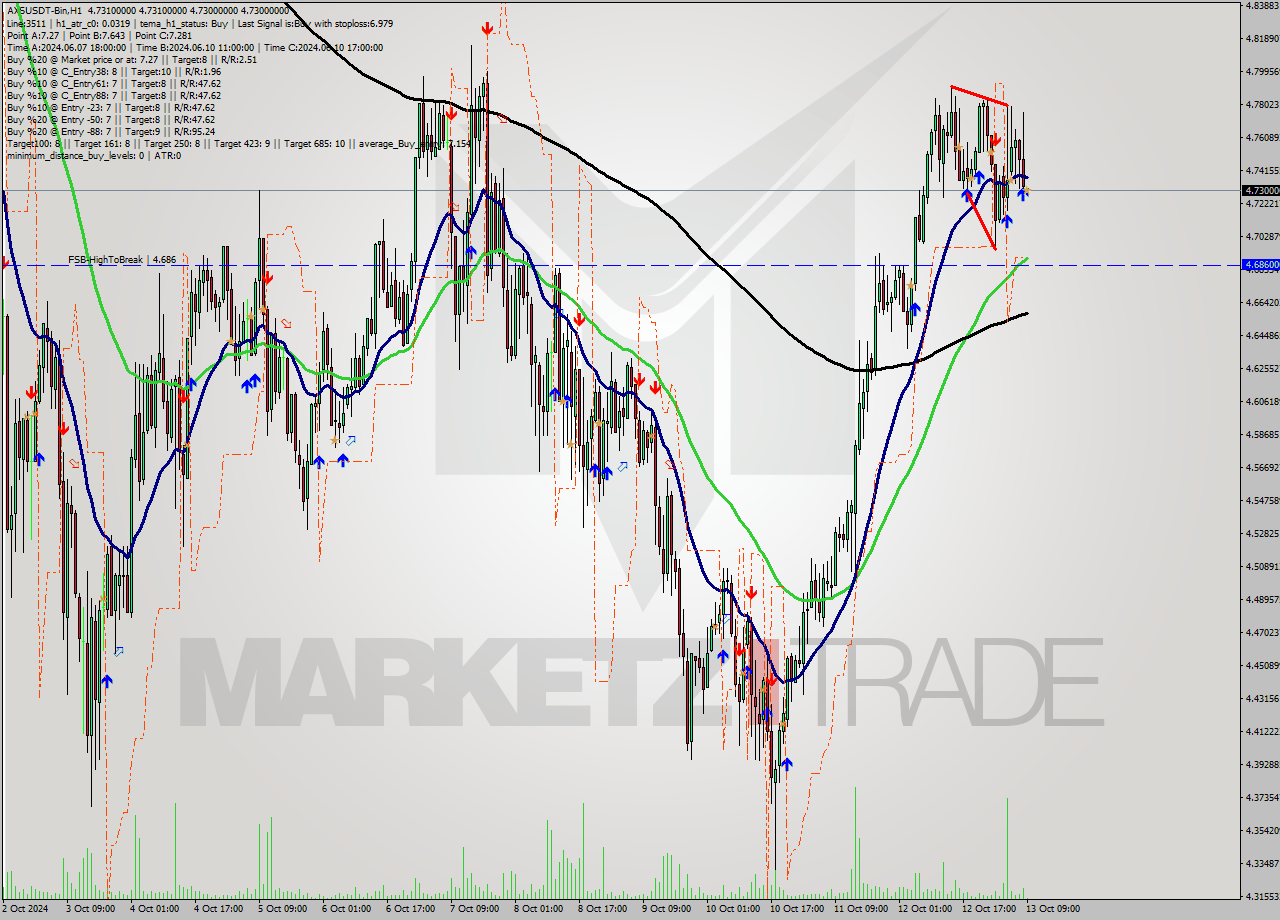This screenshot has width=1280, height=920.
Task: Click price axis value 4.58685
Action: [1262, 434]
